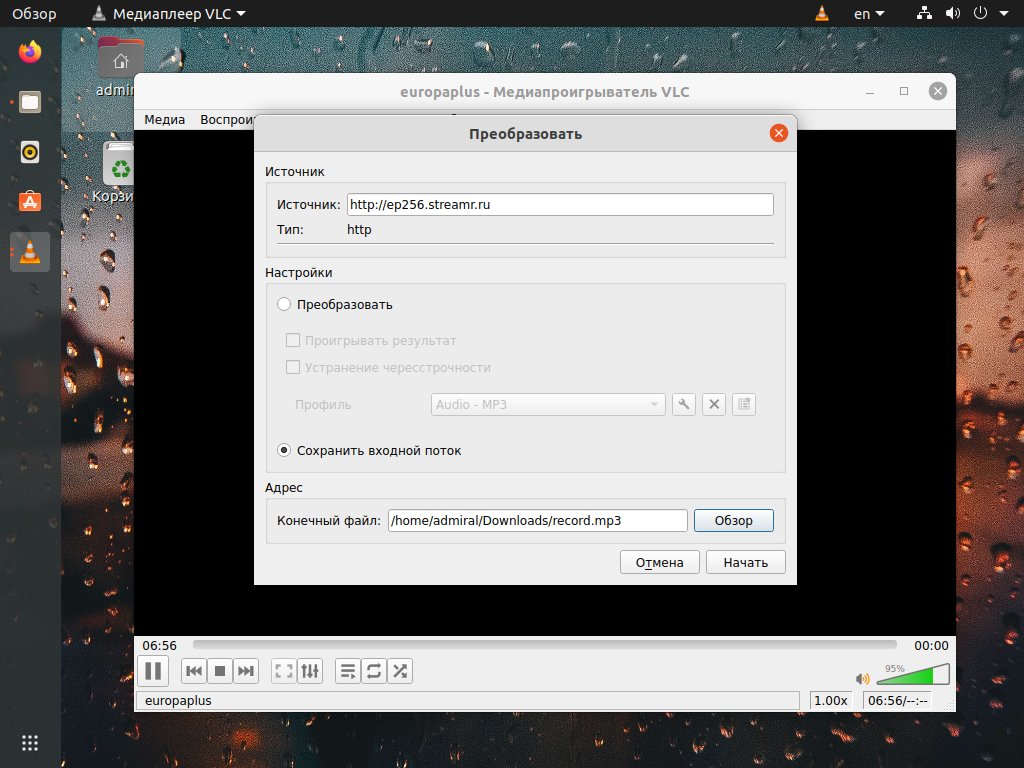
Task: Close the Преобразовать dialog
Action: [778, 133]
